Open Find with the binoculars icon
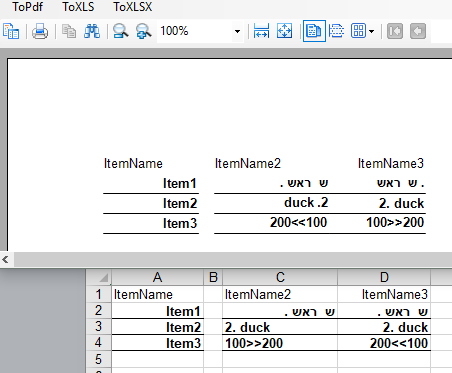Screen dimensions: 452x373 (x=92, y=31)
